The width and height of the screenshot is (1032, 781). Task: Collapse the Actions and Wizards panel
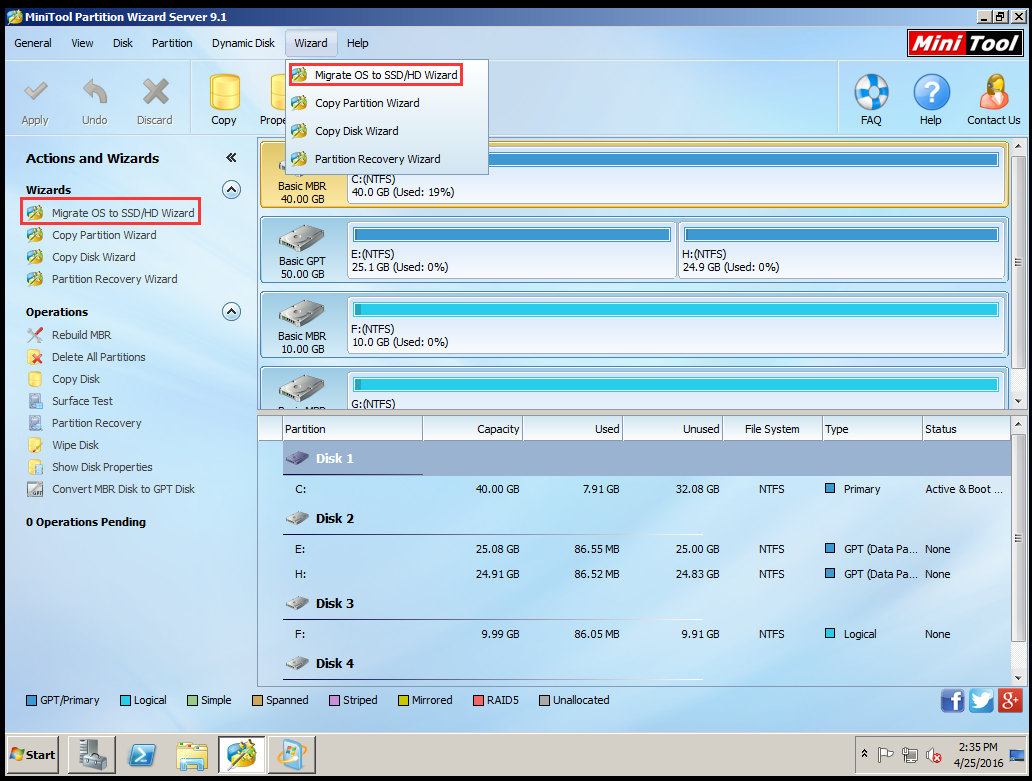pos(231,157)
